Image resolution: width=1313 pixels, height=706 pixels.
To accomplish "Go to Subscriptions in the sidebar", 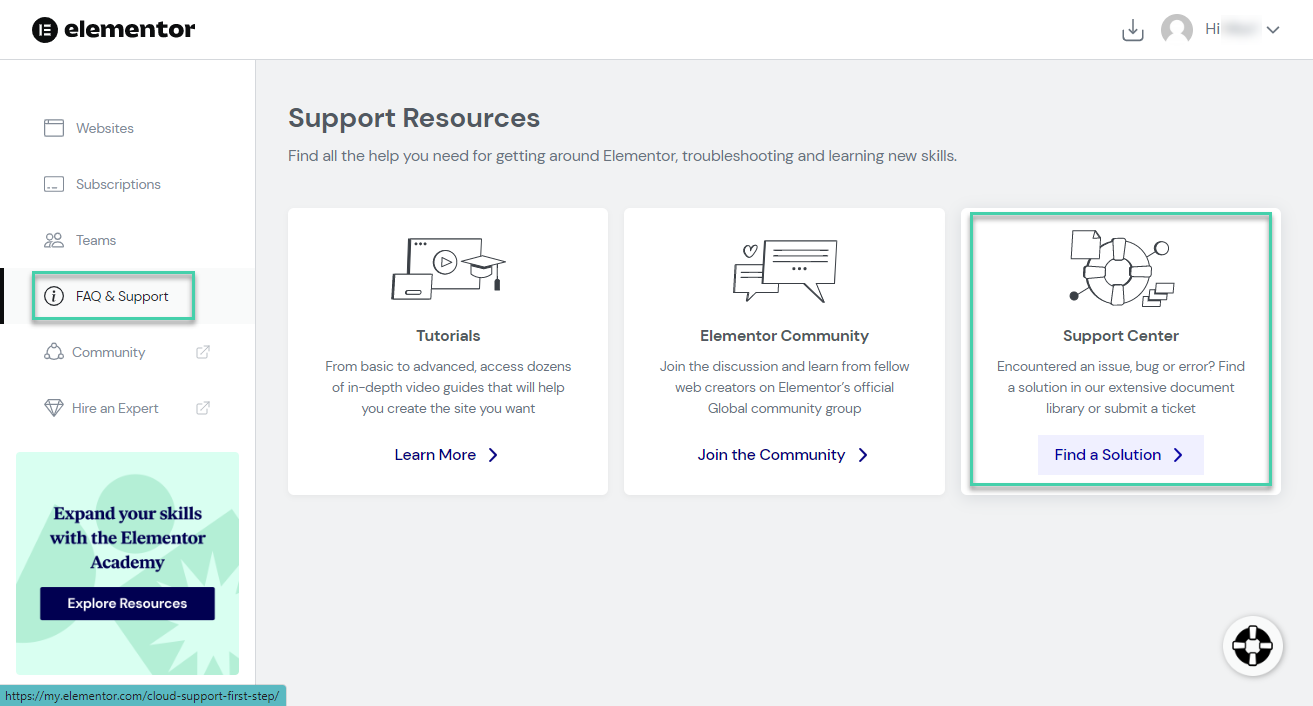I will (117, 184).
